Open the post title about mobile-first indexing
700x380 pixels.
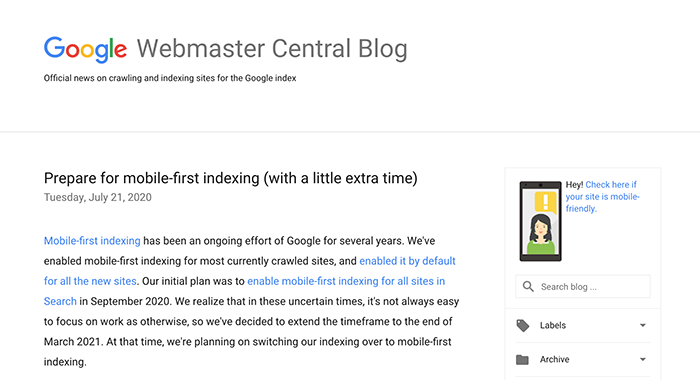click(230, 178)
